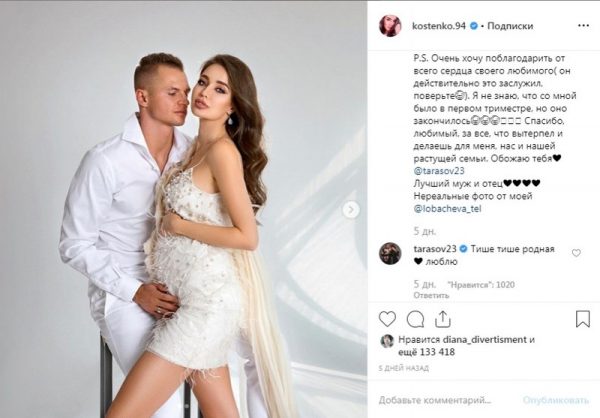View the ещё 133 418 likers list
Screen dimensions: 600x418
[x=427, y=352]
